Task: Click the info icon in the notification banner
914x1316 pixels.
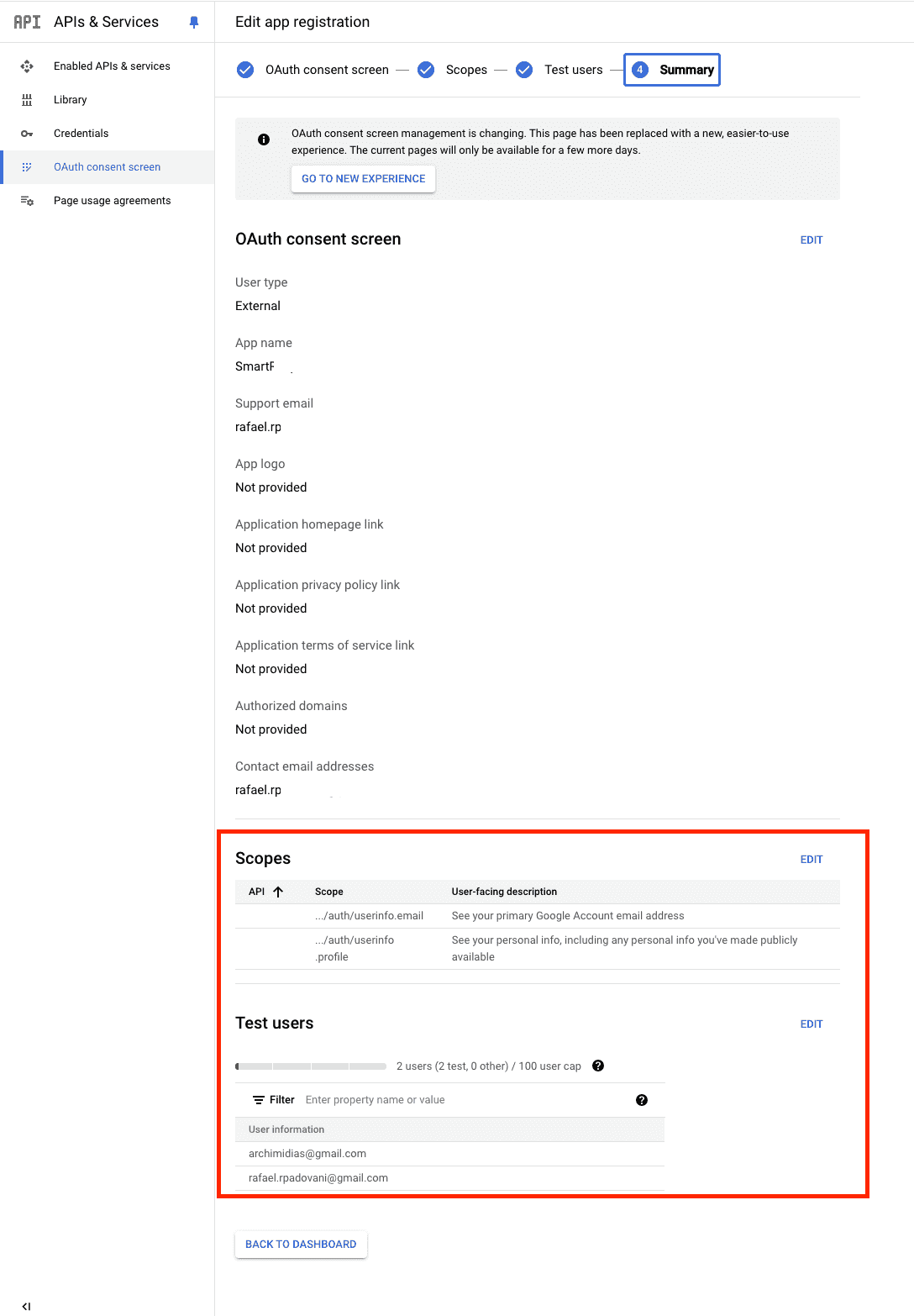Action: 263,139
